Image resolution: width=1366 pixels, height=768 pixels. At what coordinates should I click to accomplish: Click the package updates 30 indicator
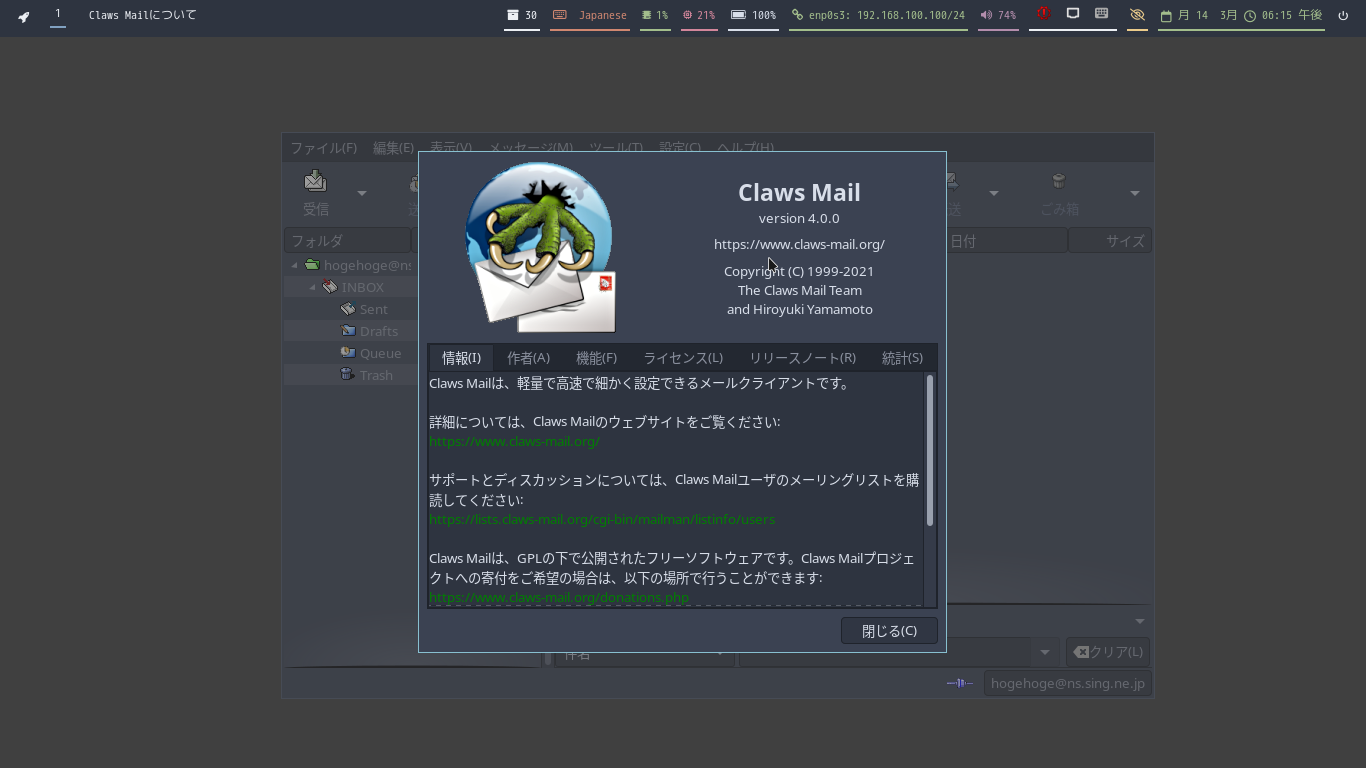point(522,15)
